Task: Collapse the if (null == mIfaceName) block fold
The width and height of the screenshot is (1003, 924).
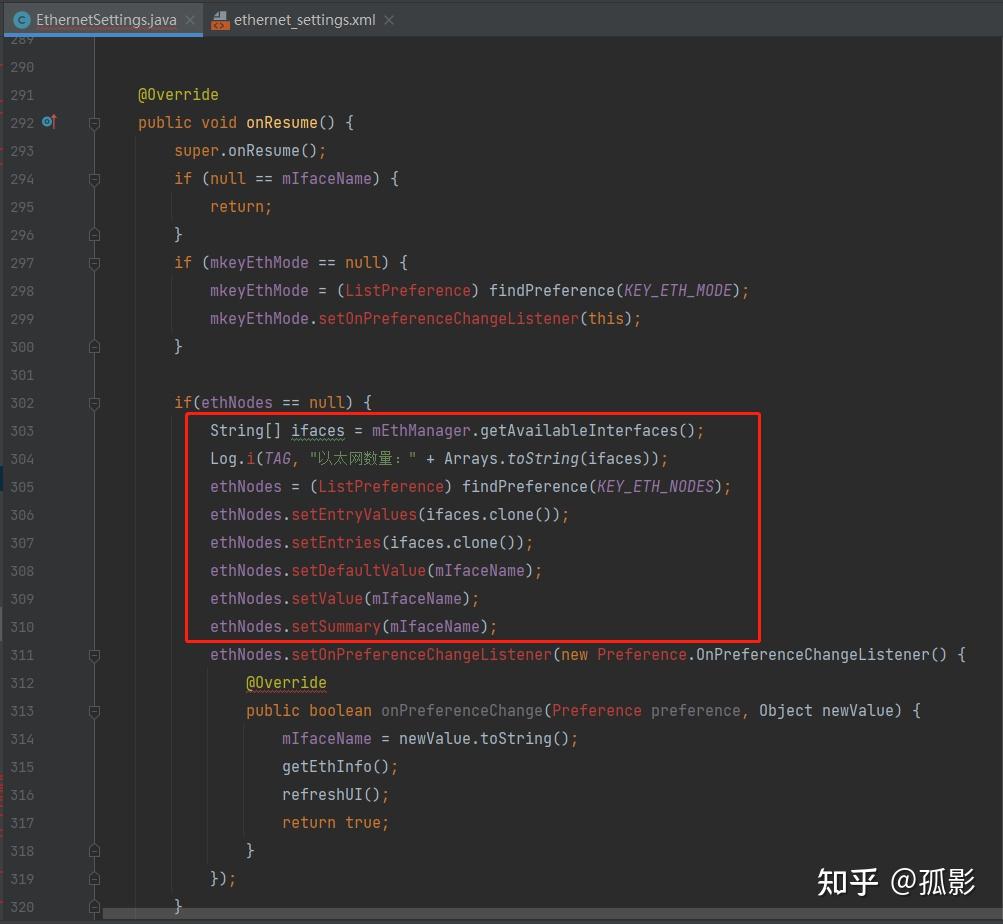Action: click(x=93, y=179)
